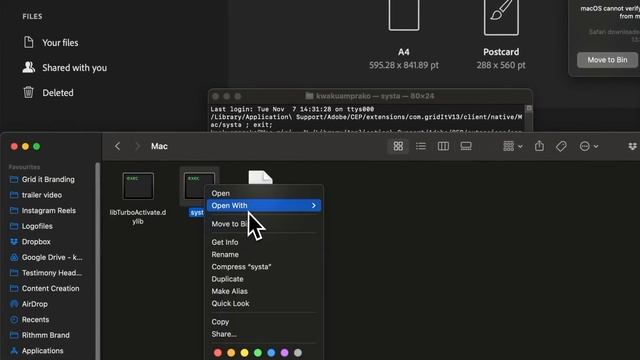The height and width of the screenshot is (360, 640).
Task: Click Move to Bin in the alert dialog
Action: (607, 60)
